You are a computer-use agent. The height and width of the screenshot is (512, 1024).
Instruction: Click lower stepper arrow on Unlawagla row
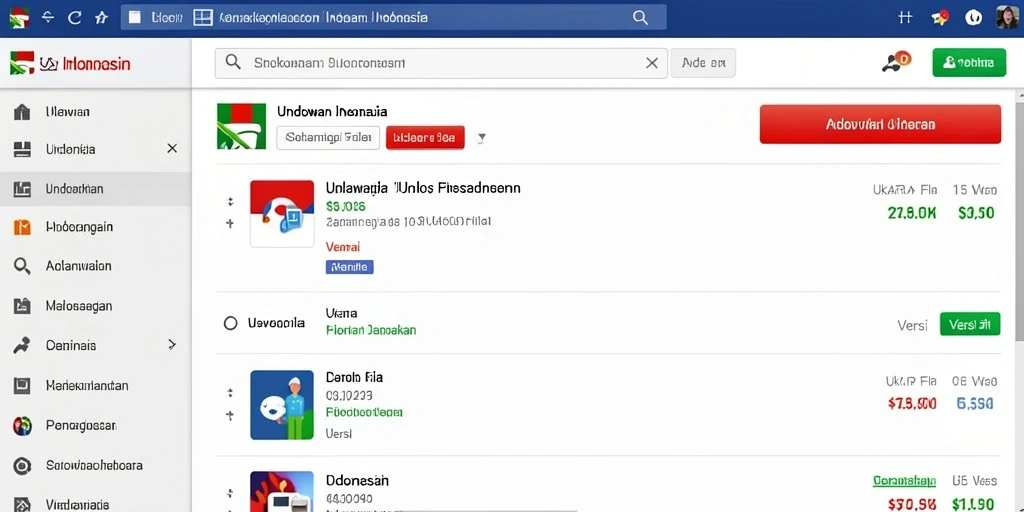click(230, 223)
